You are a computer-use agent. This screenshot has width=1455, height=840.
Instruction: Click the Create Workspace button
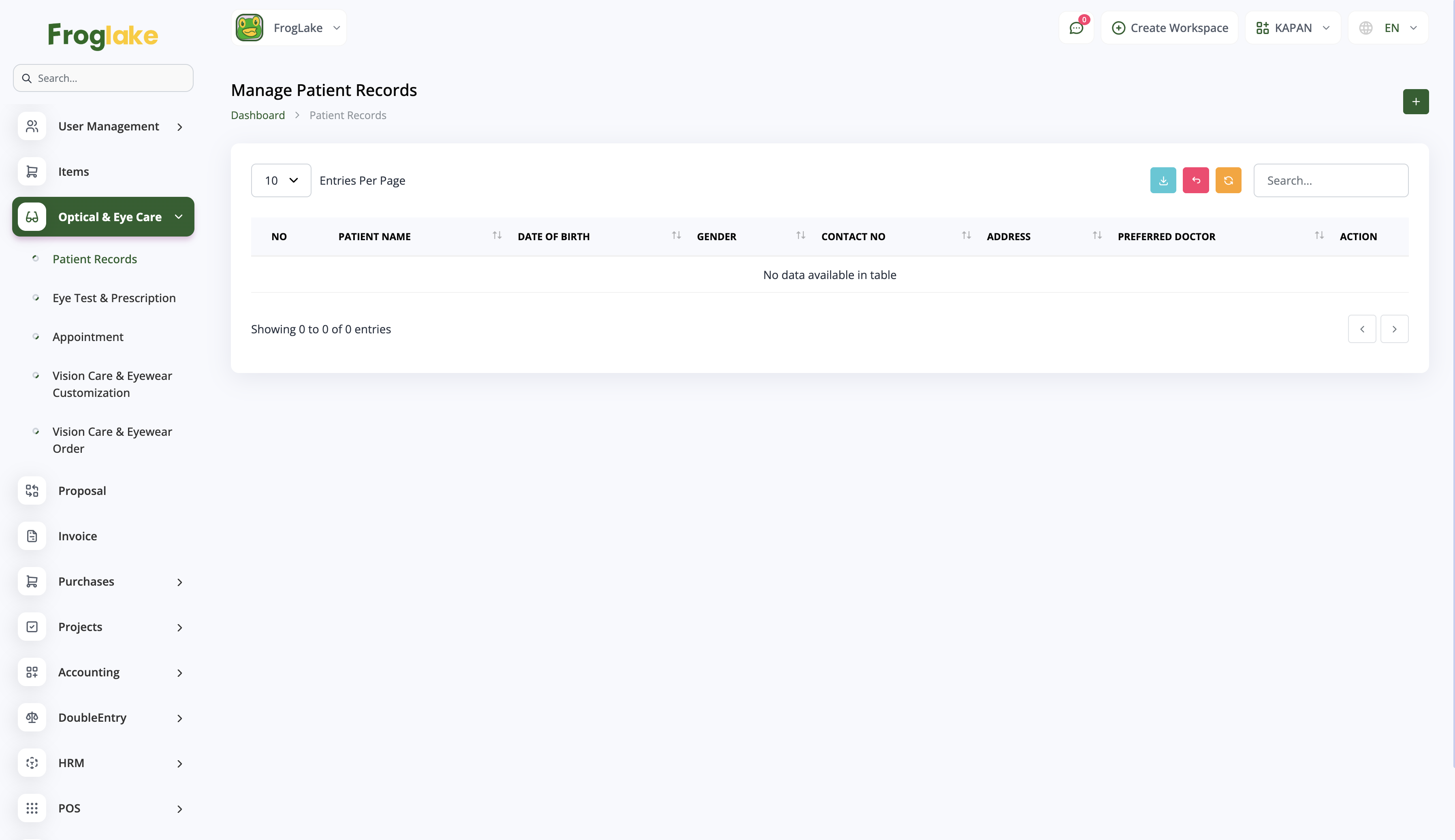(1169, 28)
